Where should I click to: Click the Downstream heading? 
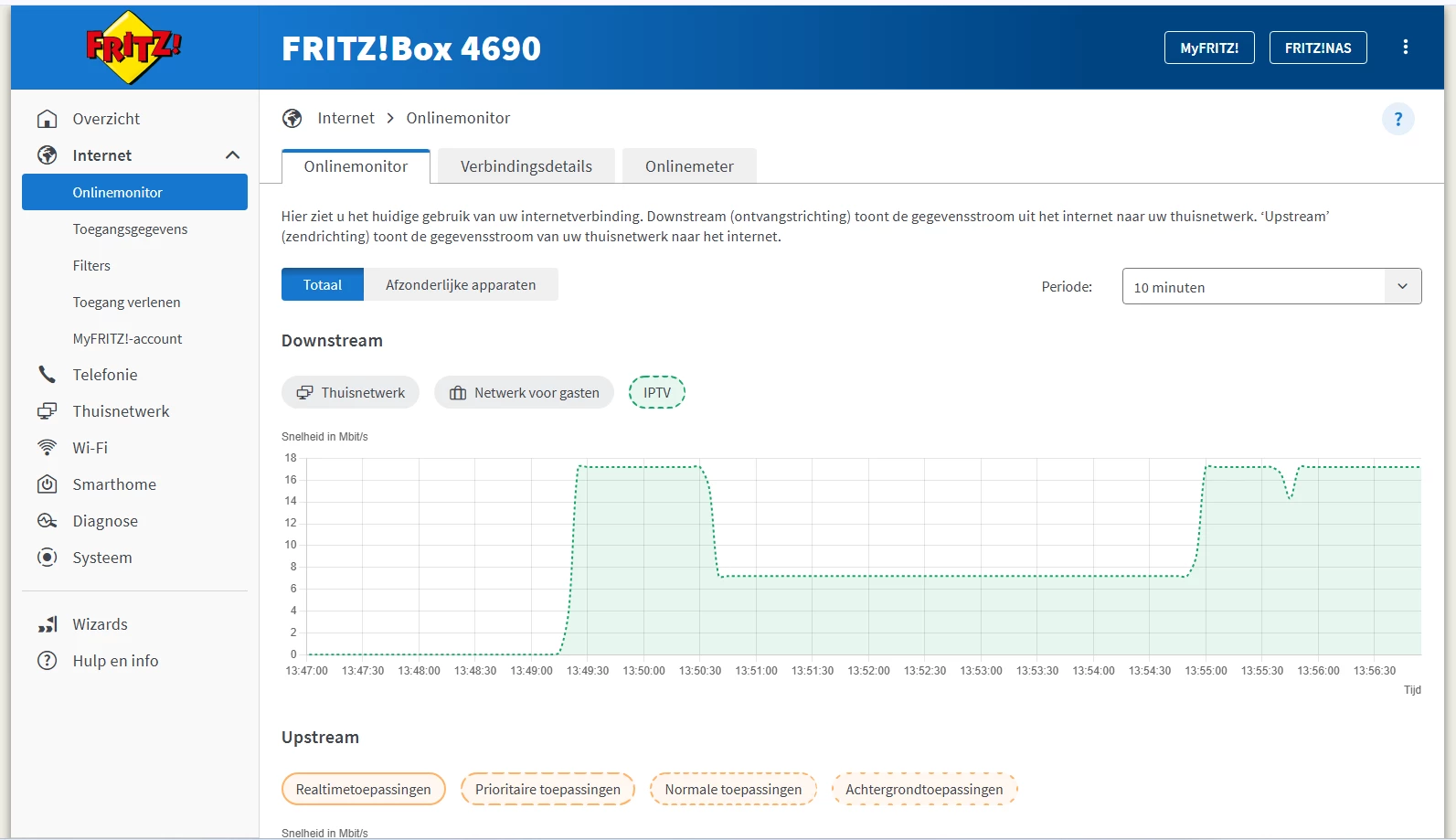tap(332, 340)
